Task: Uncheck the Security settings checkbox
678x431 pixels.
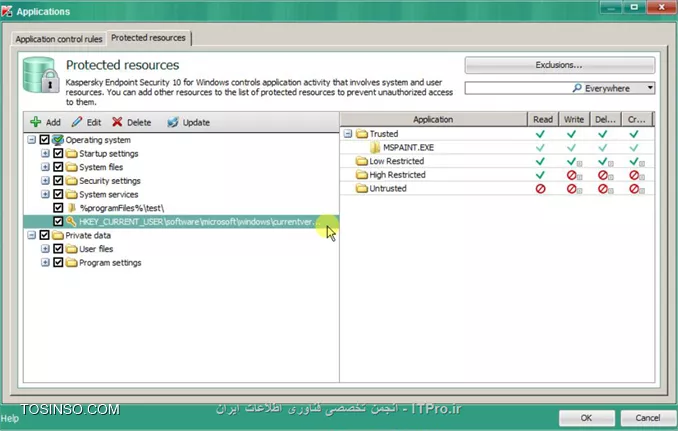Action: (58, 181)
